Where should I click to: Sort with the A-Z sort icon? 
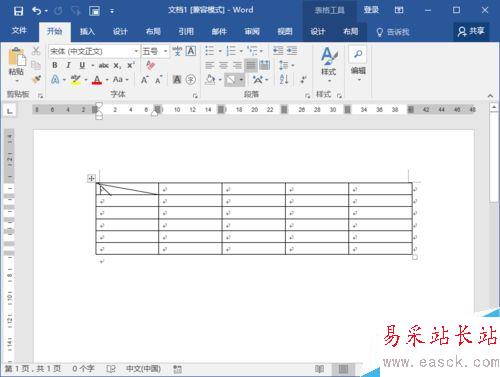point(284,79)
